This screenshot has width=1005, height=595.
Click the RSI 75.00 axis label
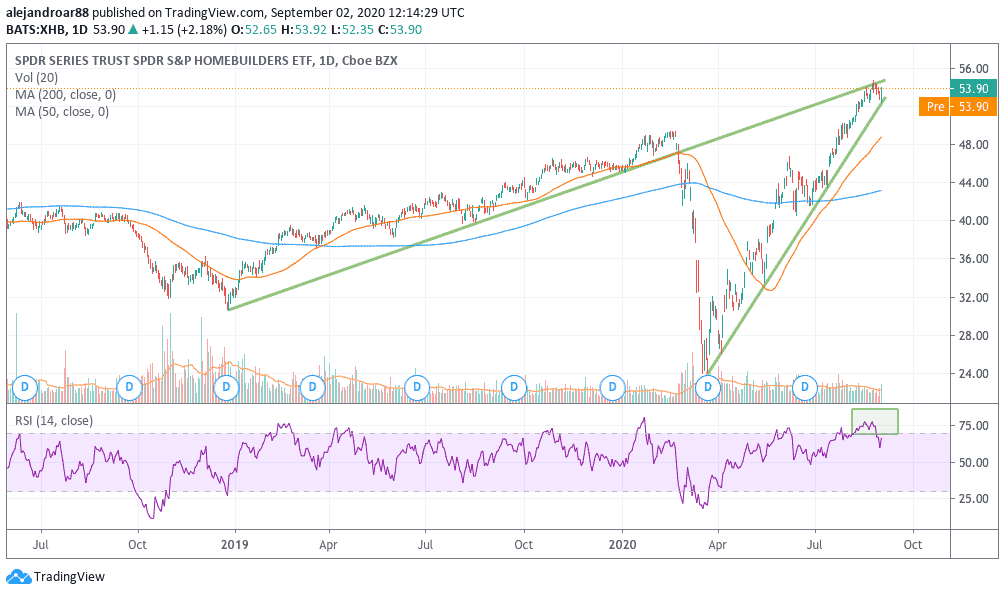[x=973, y=426]
